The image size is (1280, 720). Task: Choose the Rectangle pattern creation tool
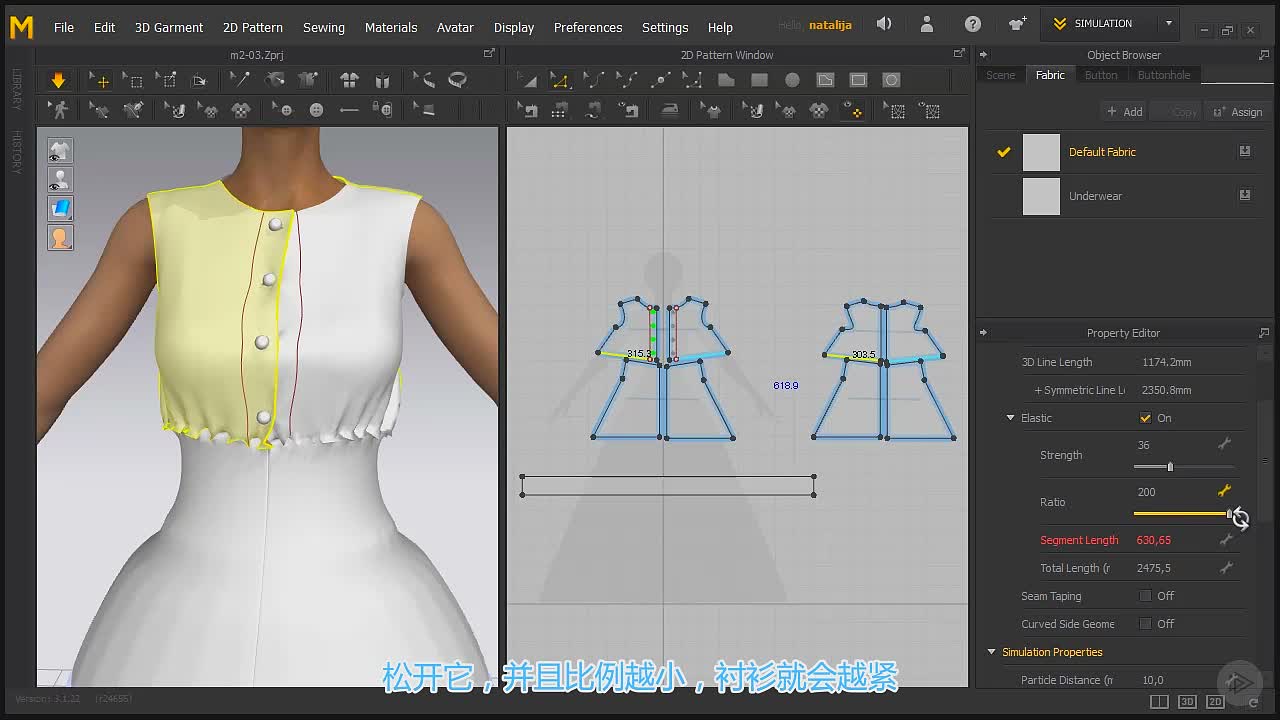tap(759, 80)
